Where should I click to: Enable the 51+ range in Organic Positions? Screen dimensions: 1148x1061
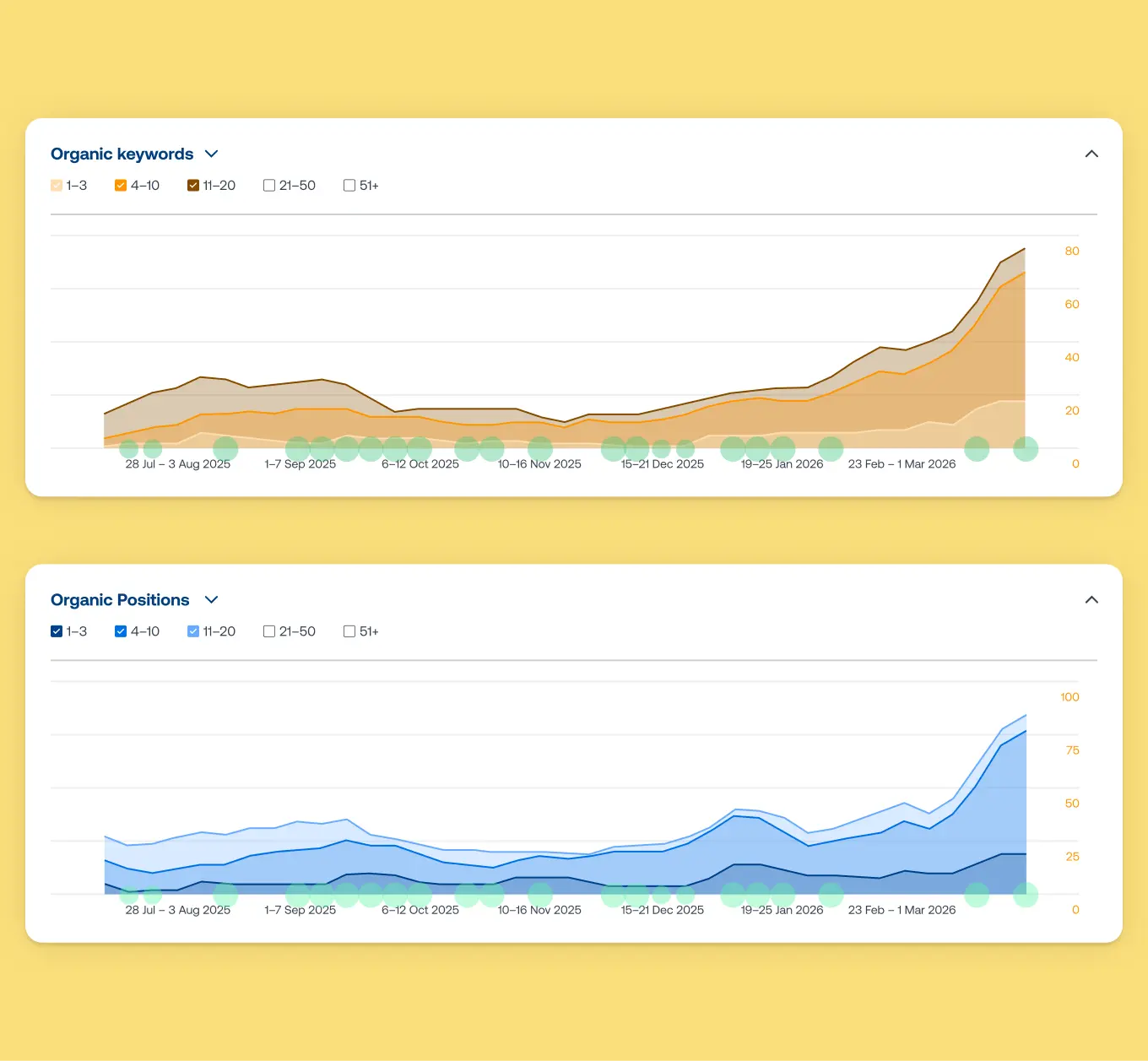349,631
